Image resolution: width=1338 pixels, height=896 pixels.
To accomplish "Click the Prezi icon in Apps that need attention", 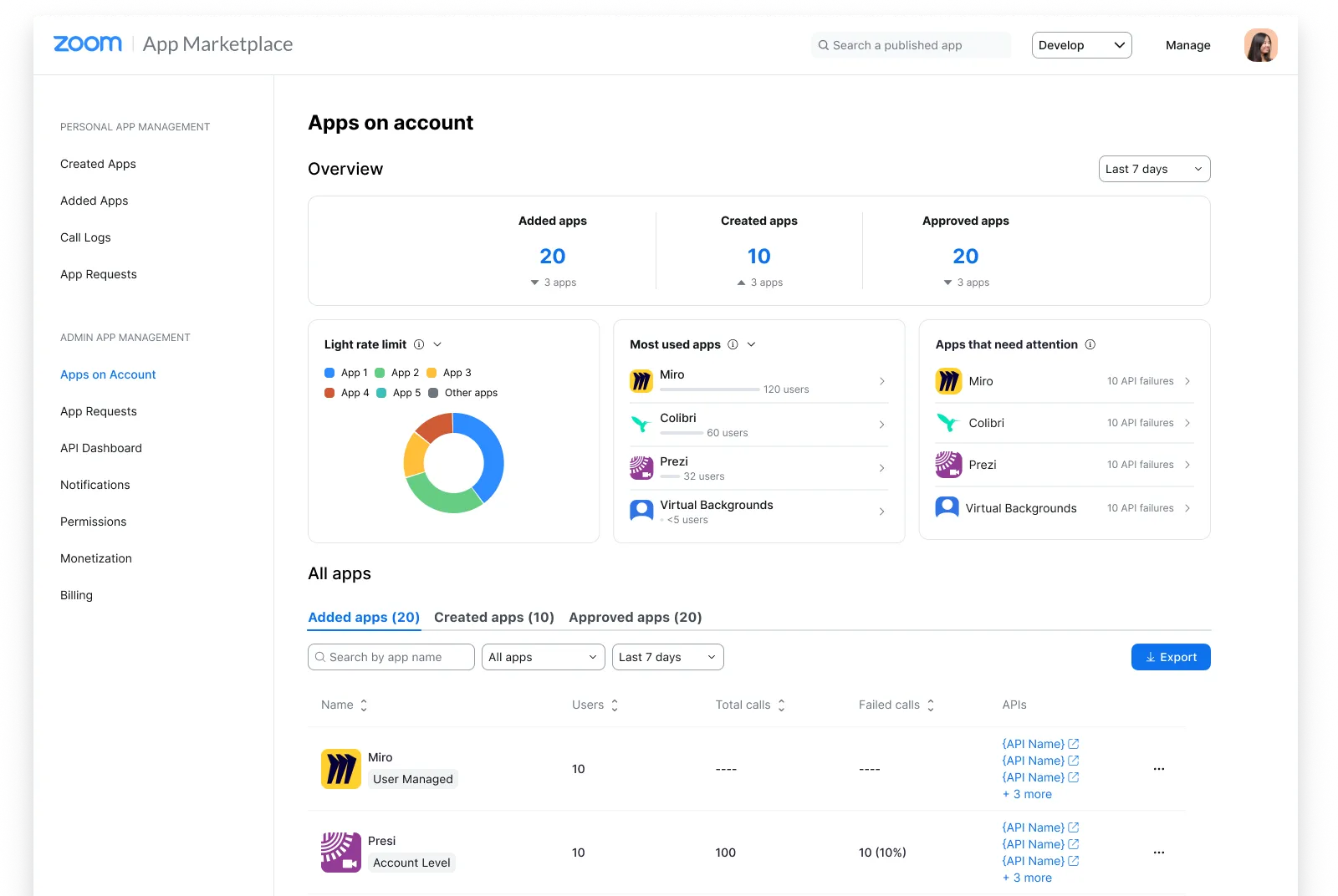I will click(x=948, y=465).
